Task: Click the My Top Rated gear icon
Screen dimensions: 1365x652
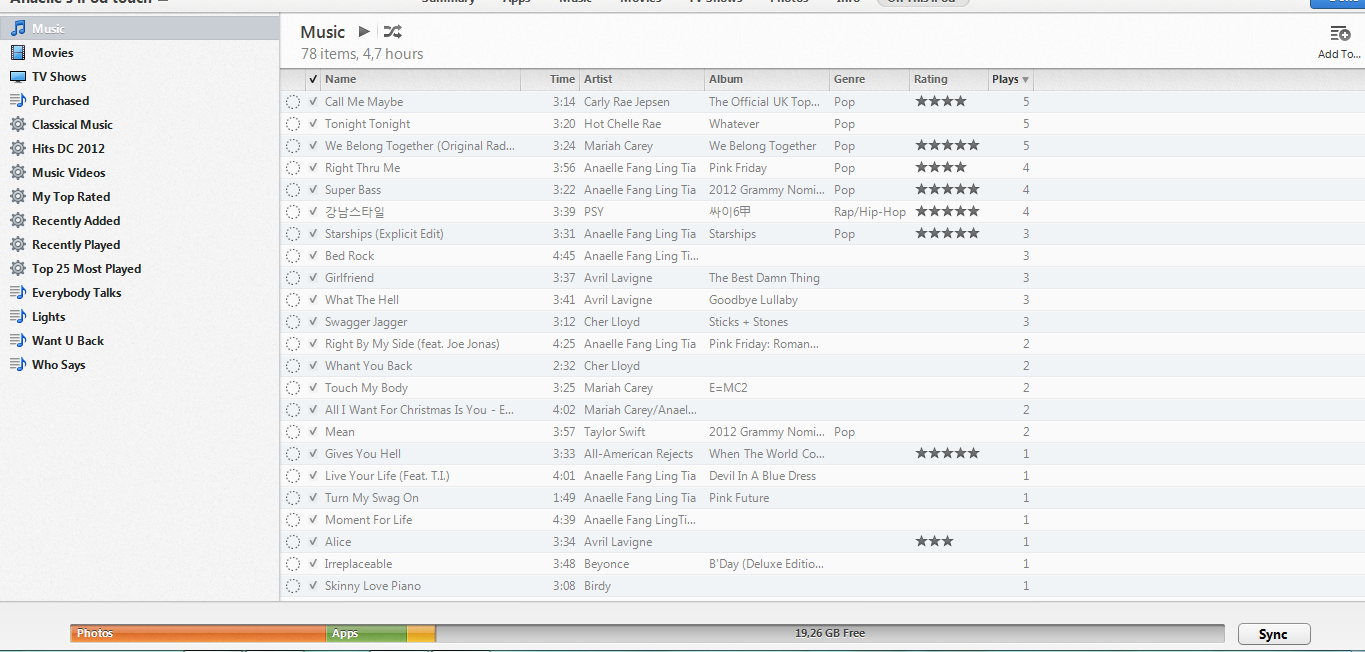Action: point(18,197)
